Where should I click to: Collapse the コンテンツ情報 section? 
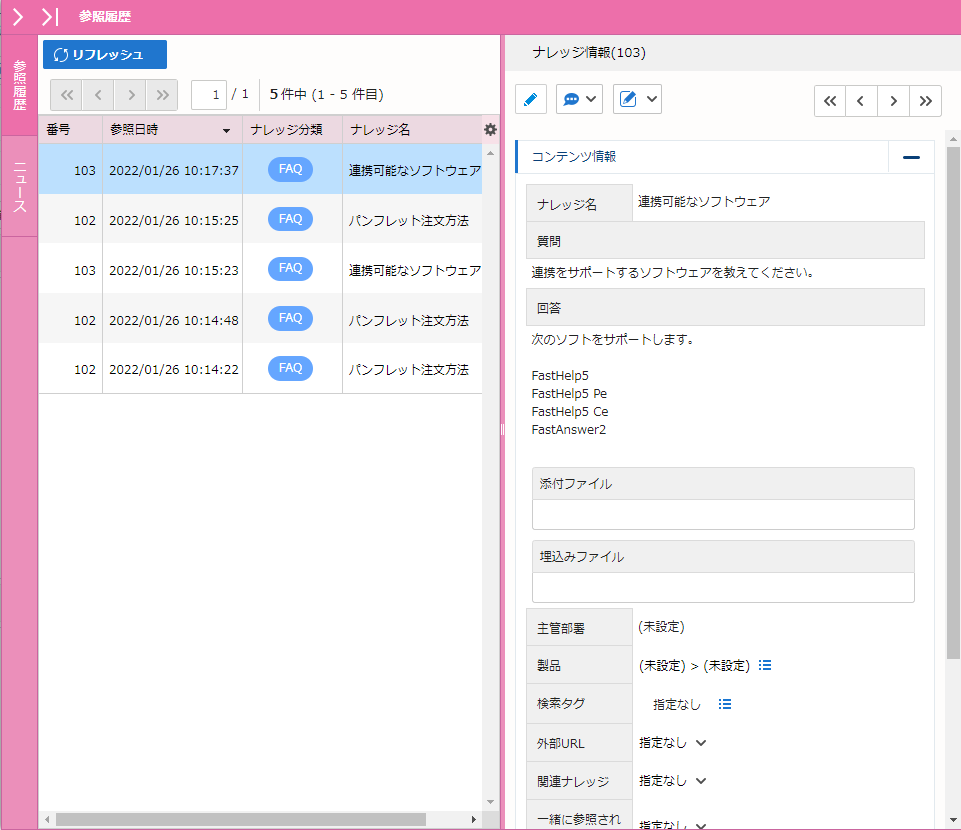point(911,157)
